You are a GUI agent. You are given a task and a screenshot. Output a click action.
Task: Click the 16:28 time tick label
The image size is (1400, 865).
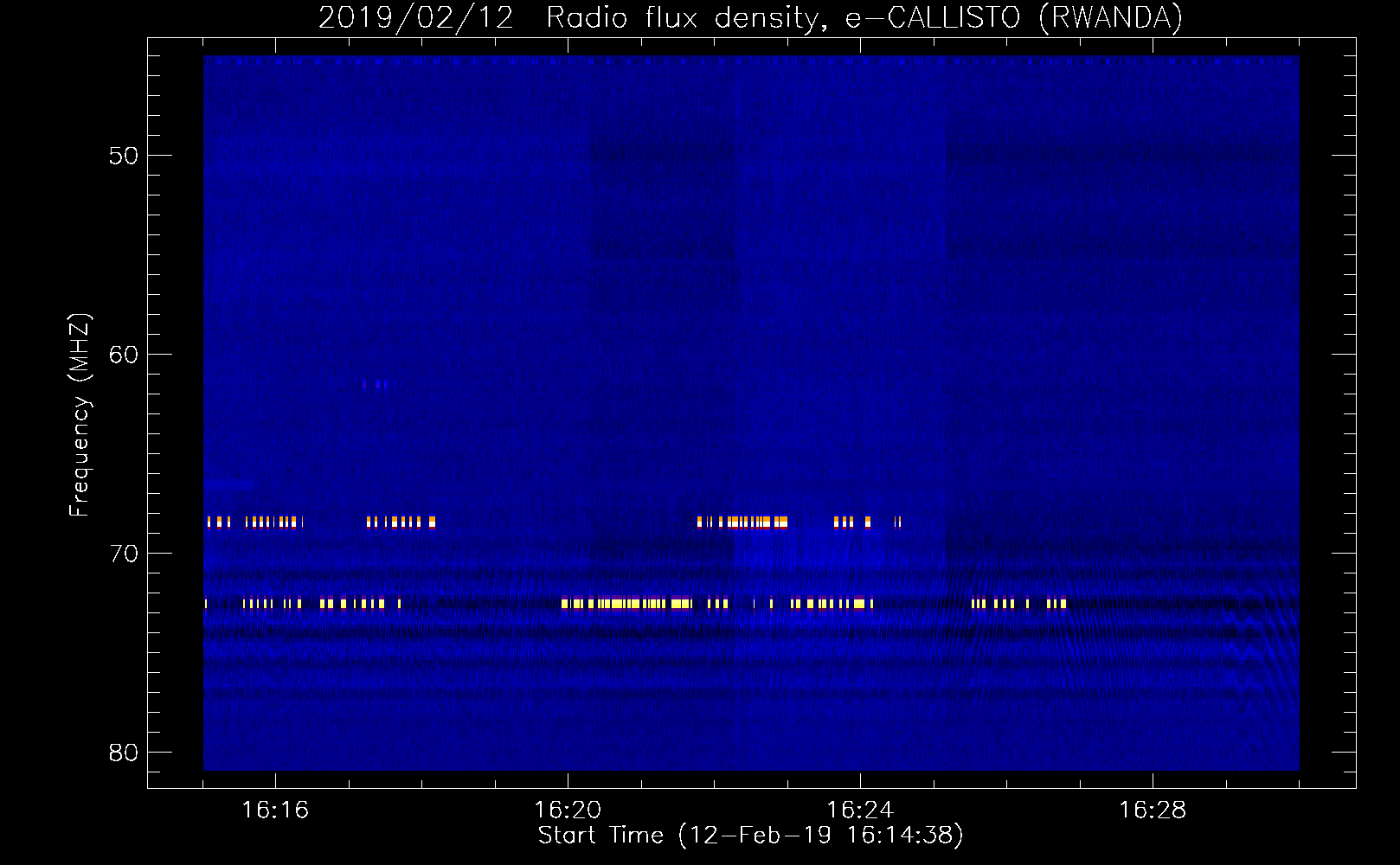[x=1153, y=811]
